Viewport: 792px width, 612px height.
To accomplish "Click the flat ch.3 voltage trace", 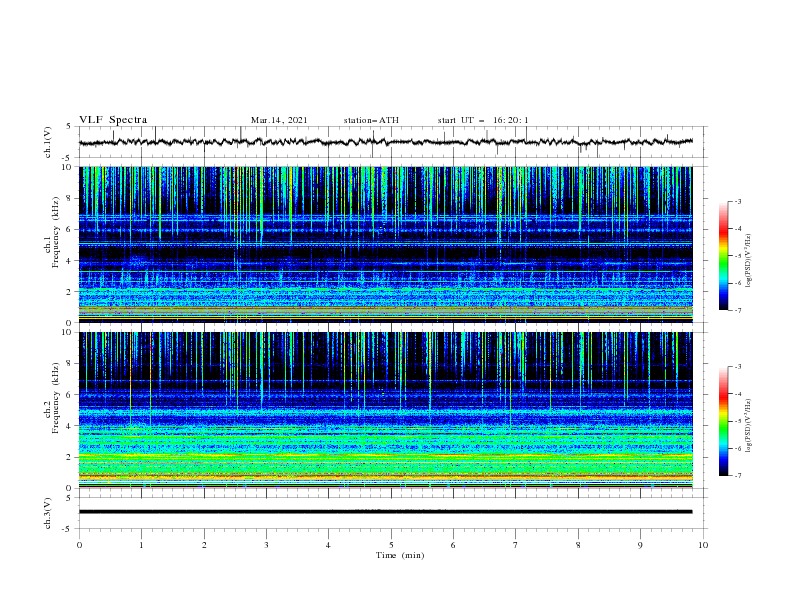I will click(x=385, y=512).
